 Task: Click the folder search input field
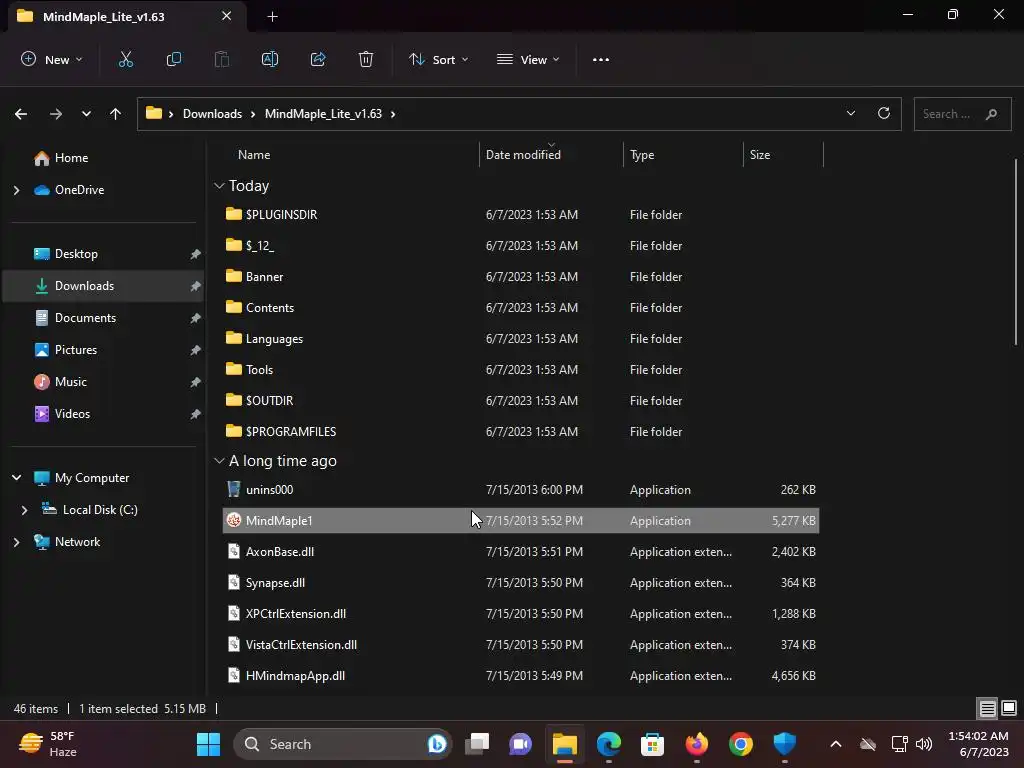963,114
